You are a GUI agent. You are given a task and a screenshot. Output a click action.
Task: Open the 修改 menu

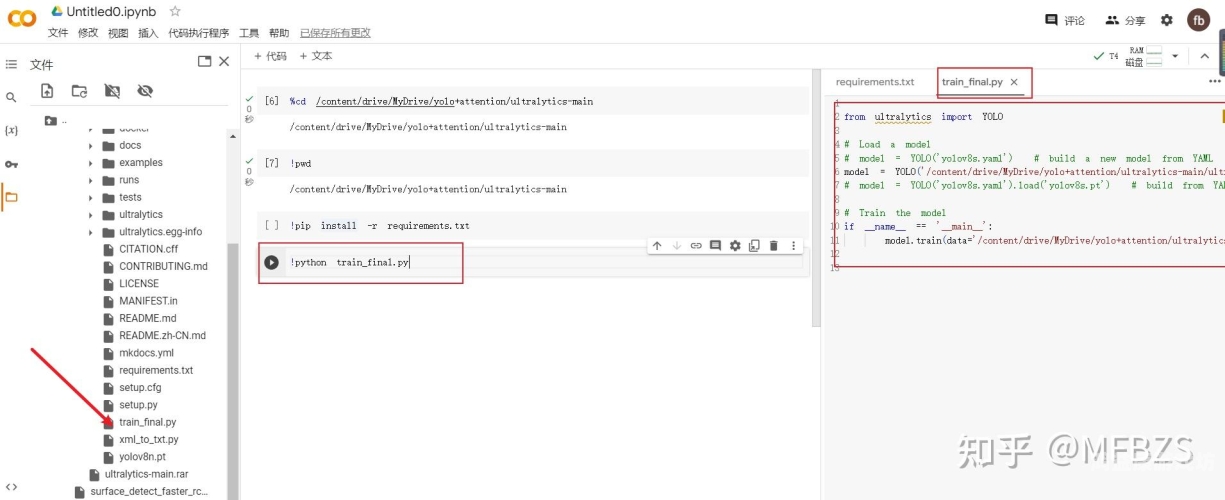tap(88, 33)
